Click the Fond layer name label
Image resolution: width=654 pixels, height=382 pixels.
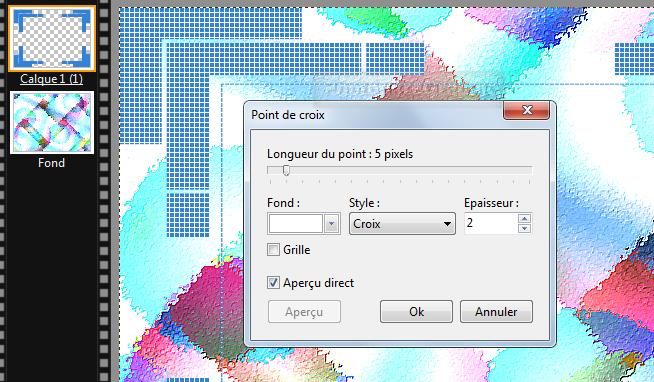(51, 163)
